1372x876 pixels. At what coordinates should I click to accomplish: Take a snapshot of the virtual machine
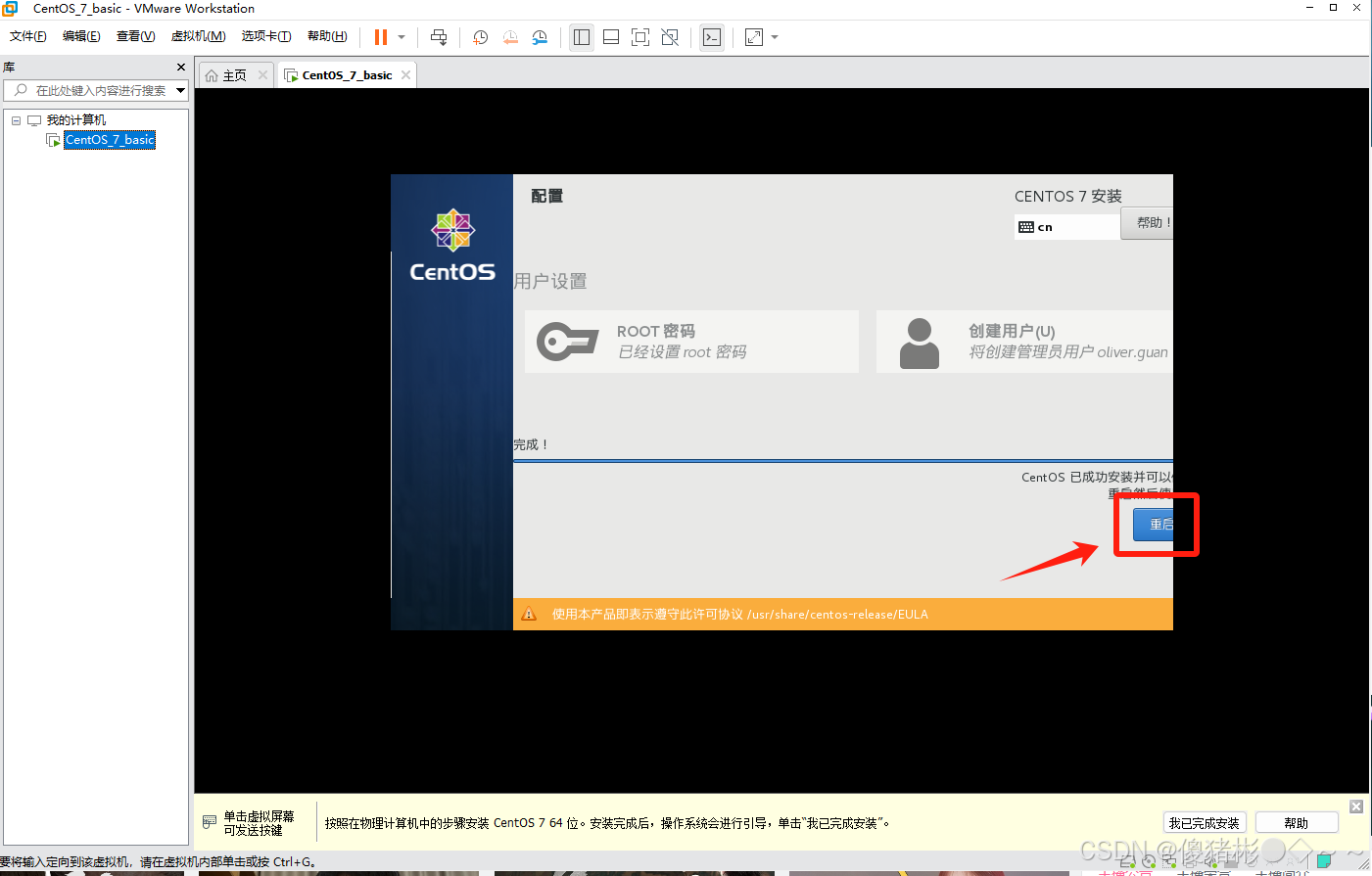click(481, 37)
